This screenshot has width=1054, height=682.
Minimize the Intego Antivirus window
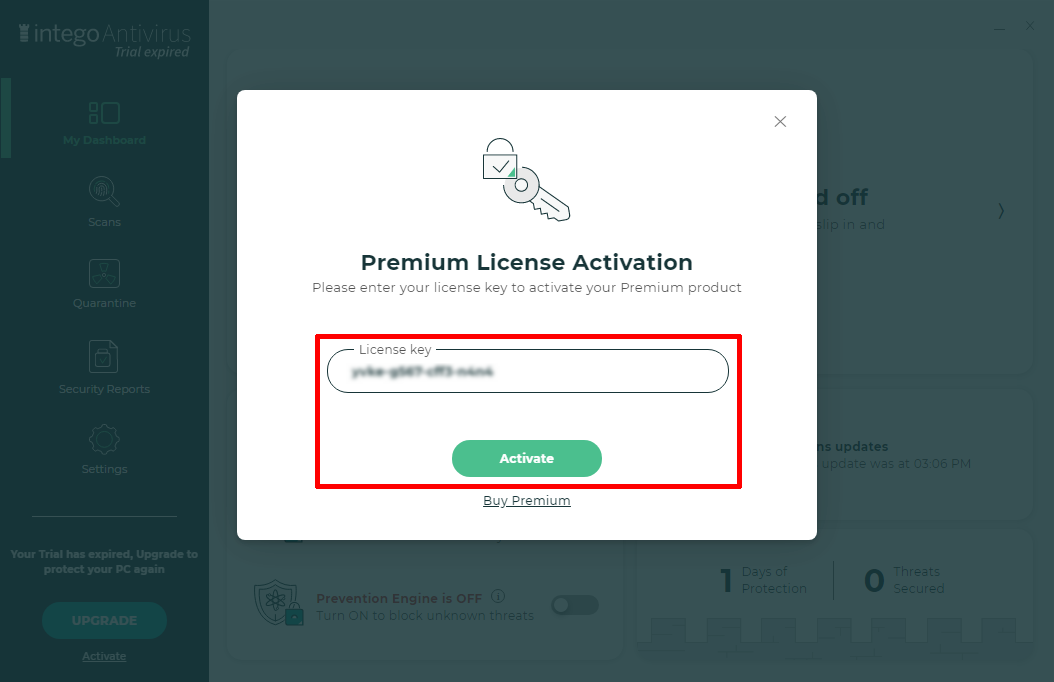tap(999, 27)
